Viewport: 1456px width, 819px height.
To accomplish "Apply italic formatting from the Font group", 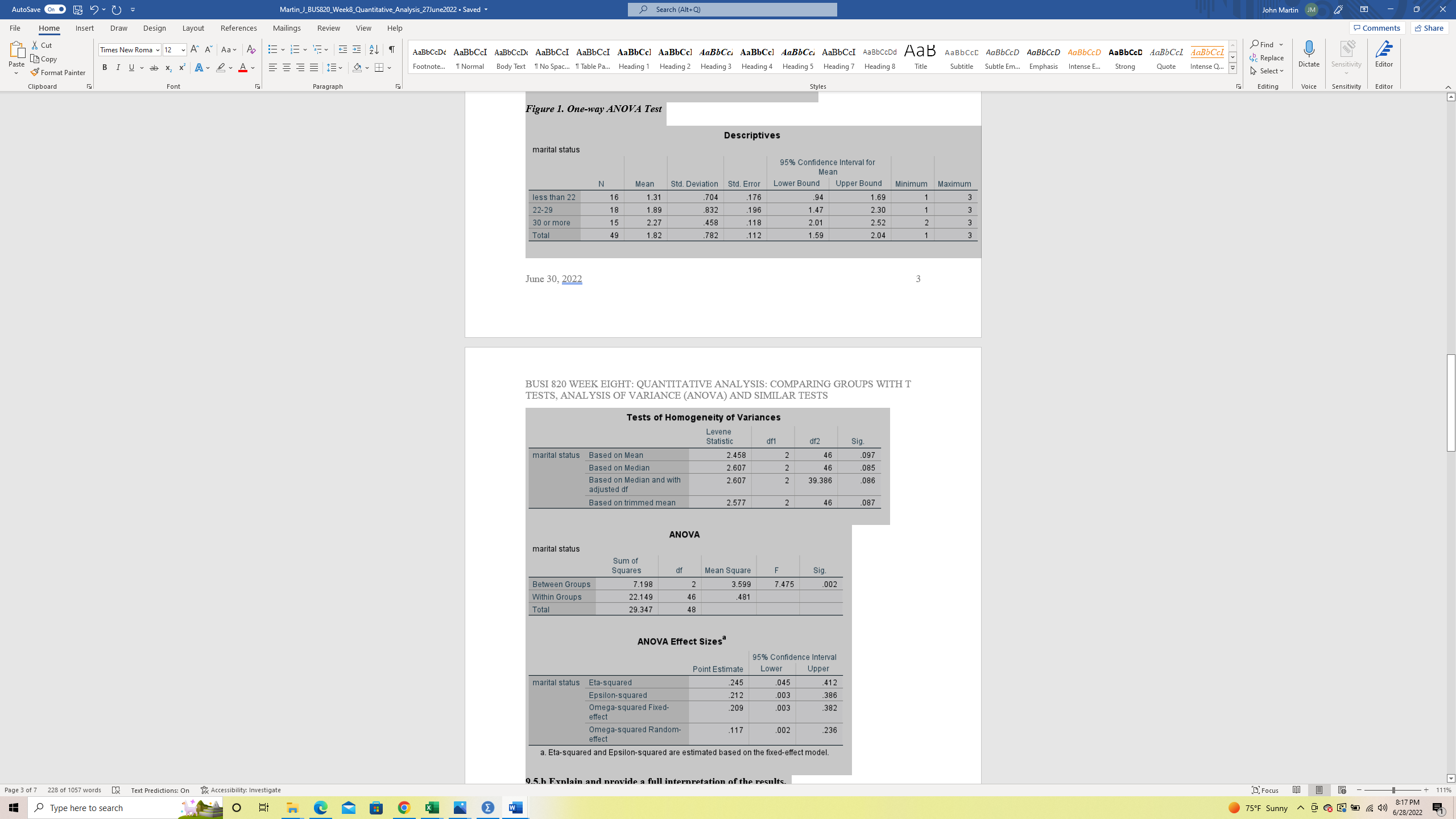I will click(x=118, y=67).
